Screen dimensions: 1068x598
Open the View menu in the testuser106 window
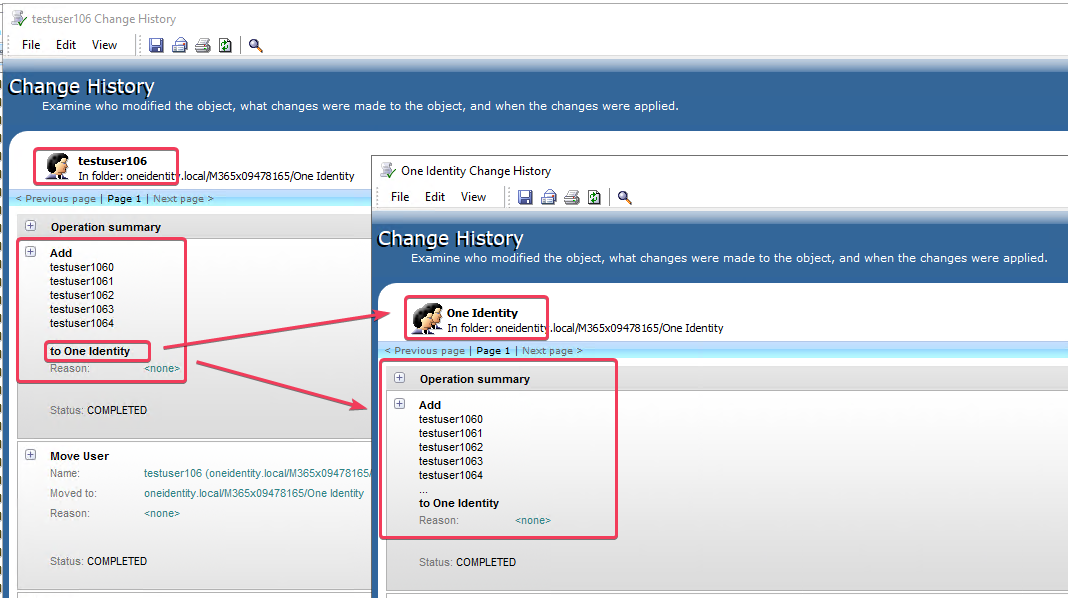click(x=104, y=45)
